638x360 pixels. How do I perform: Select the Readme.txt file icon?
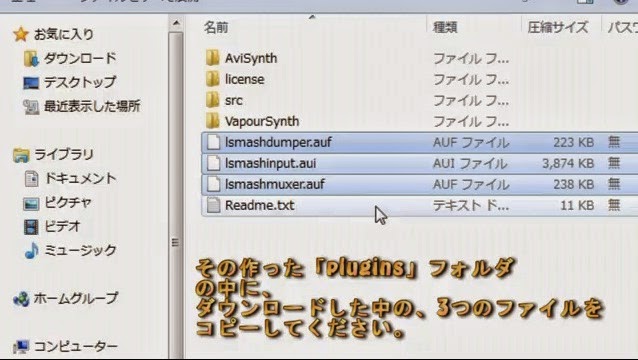[x=213, y=205]
